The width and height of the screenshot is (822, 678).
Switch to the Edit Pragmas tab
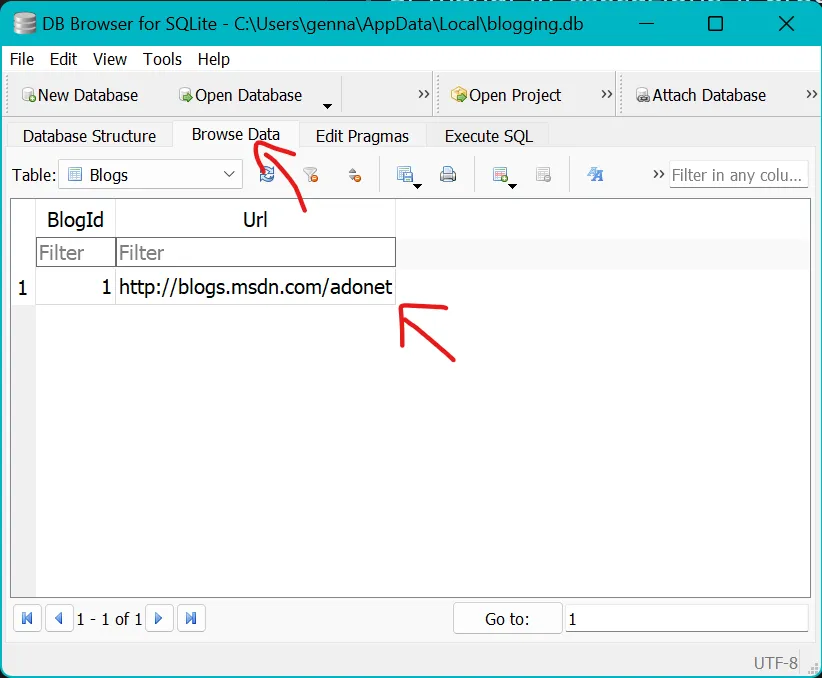pyautogui.click(x=362, y=136)
